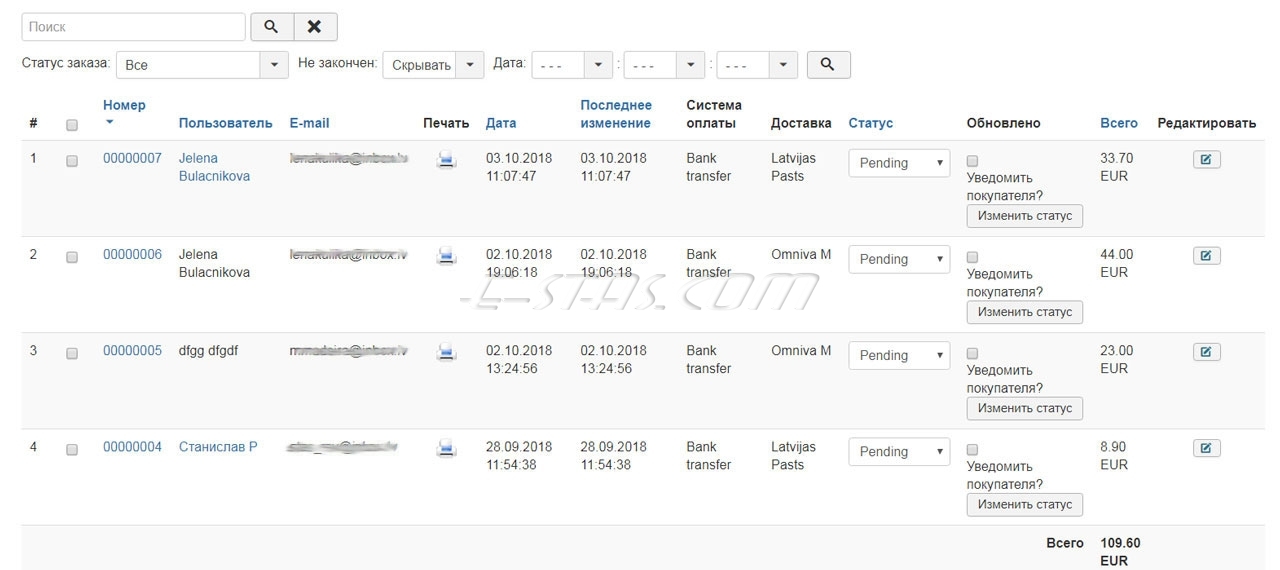Open user Станислав Р link
The height and width of the screenshot is (570, 1280).
tap(218, 447)
